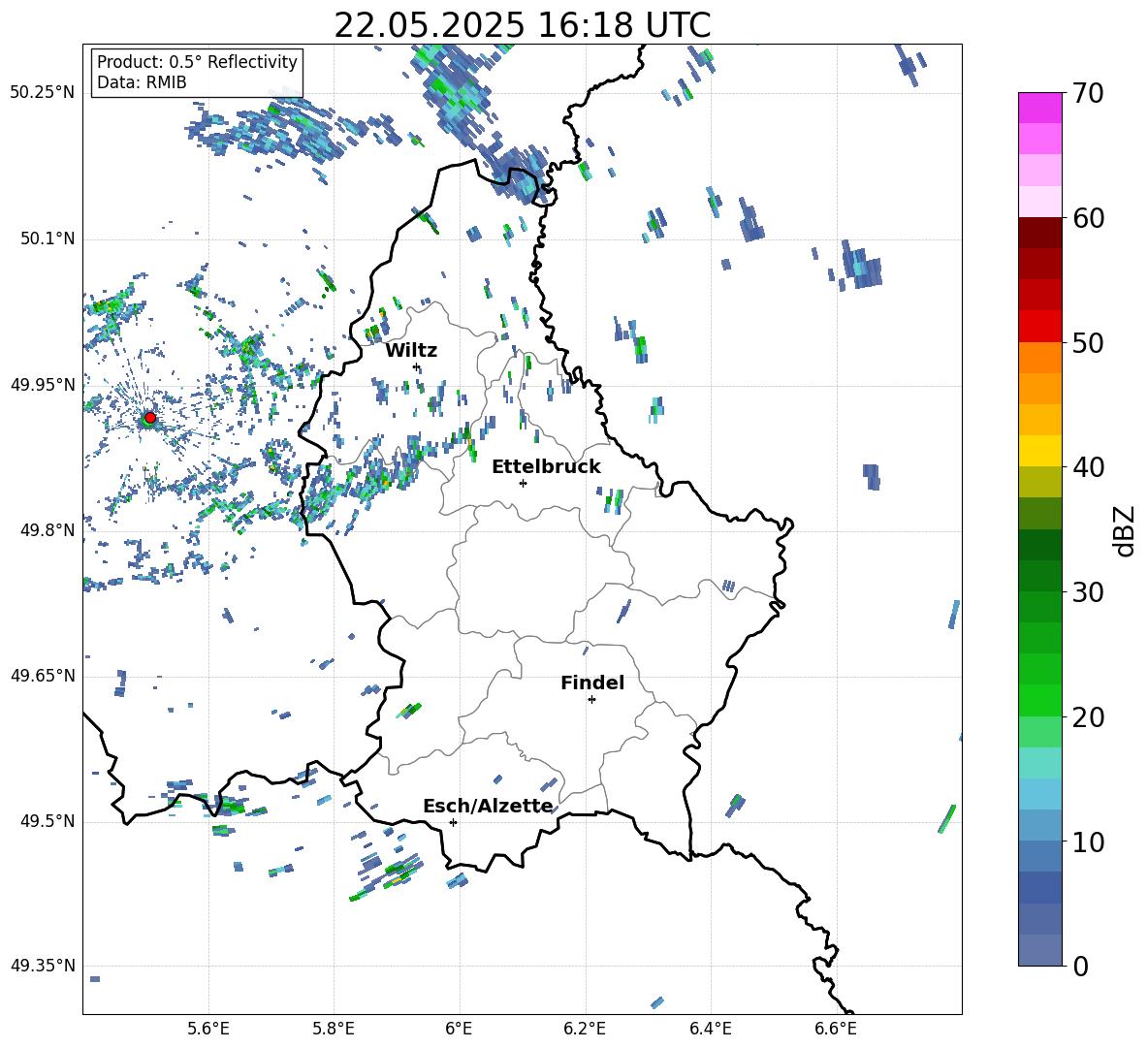Click the red radar site marker
Viewport: 1148px width, 1048px height.
(x=150, y=418)
